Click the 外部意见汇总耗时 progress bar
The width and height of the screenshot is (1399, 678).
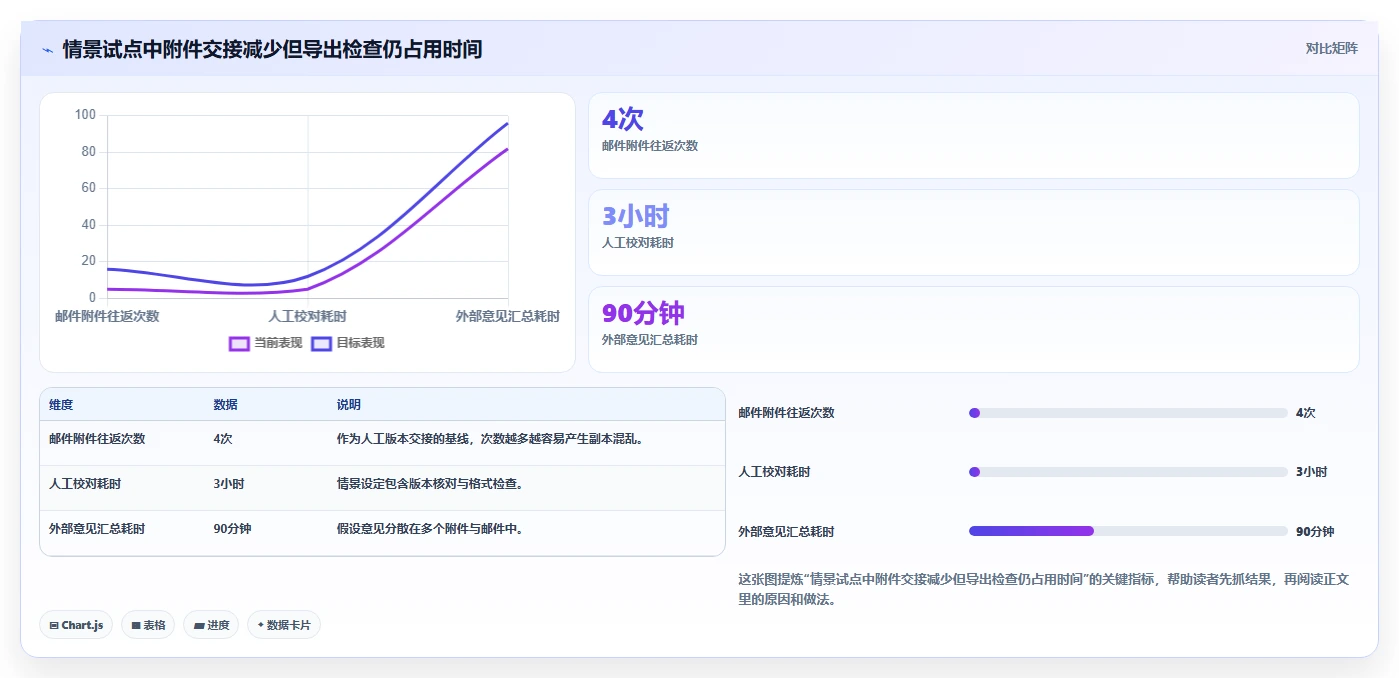(x=1128, y=531)
